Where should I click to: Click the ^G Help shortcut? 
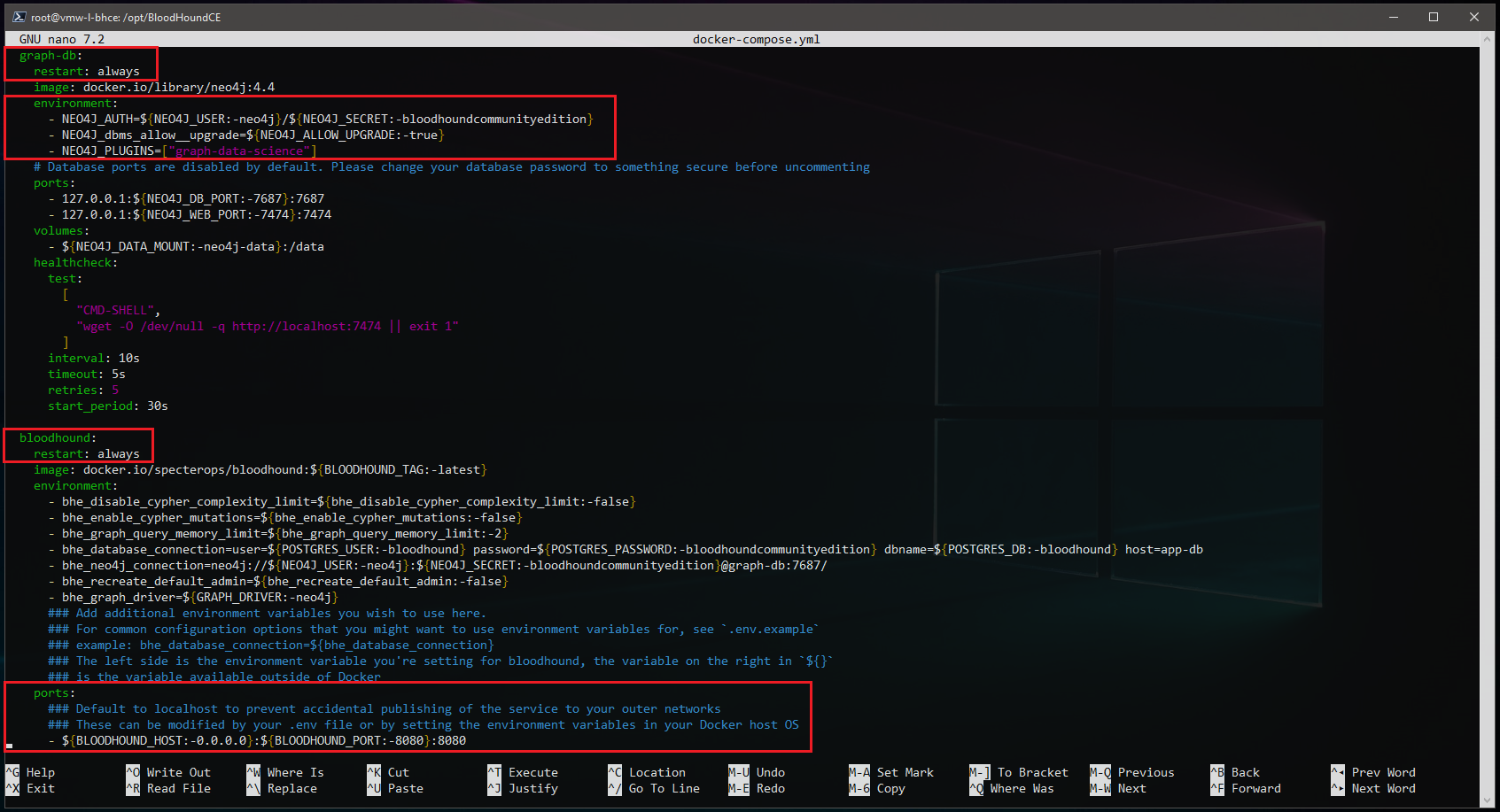tap(30, 772)
